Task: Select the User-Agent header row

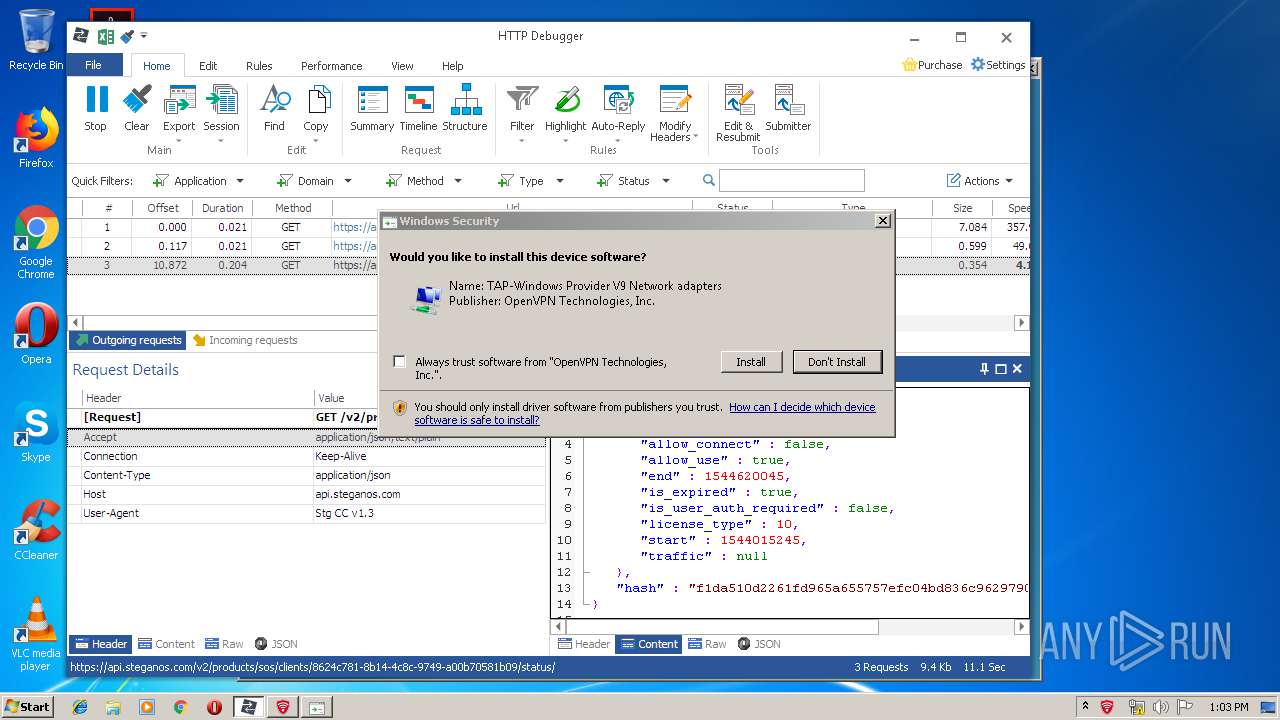Action: click(x=307, y=513)
